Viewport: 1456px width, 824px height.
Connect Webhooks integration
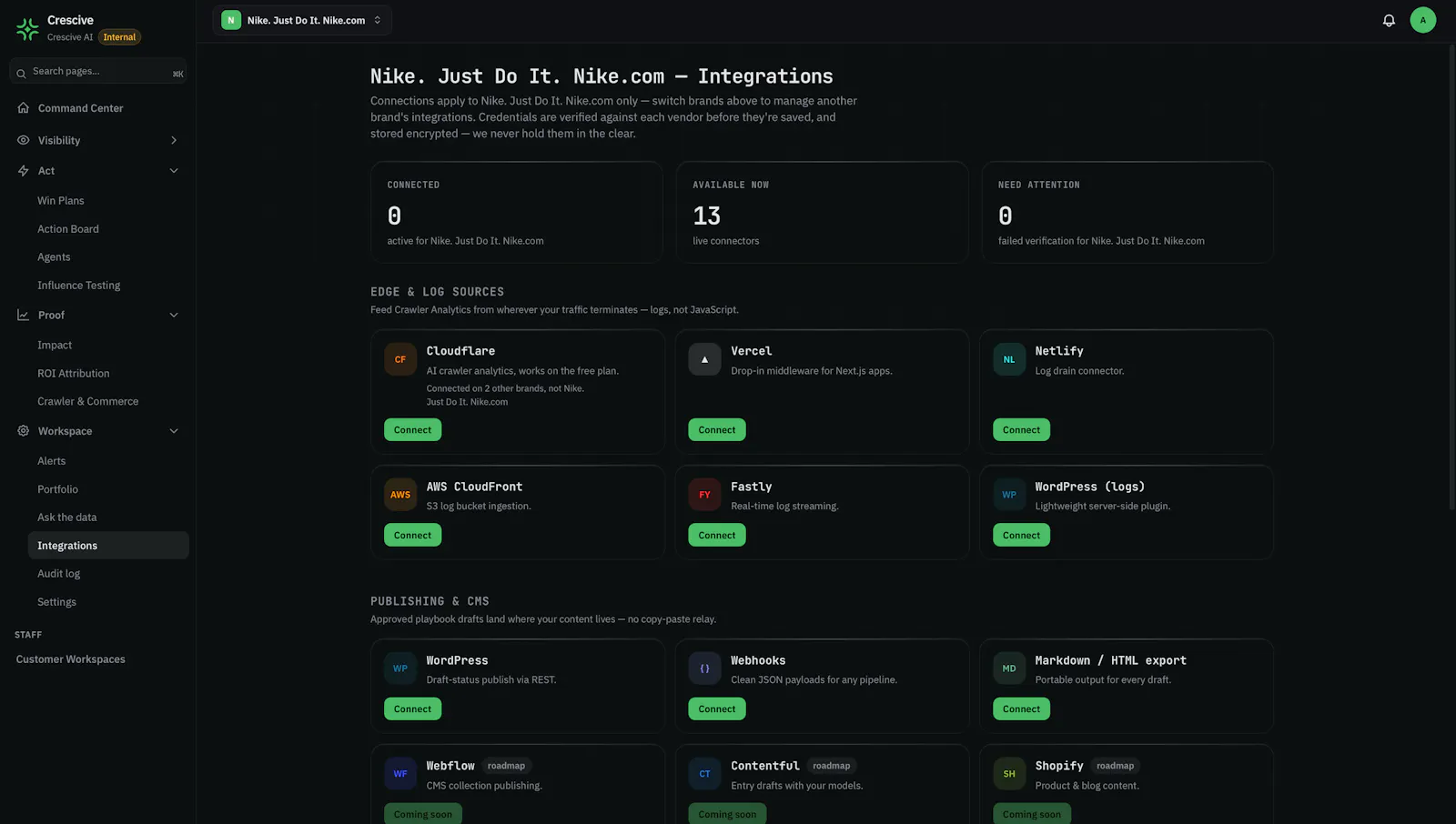coord(717,709)
